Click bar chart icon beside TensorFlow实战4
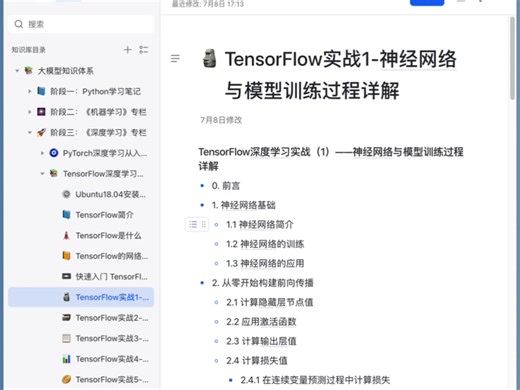Viewport: 520px width, 390px height. point(66,359)
